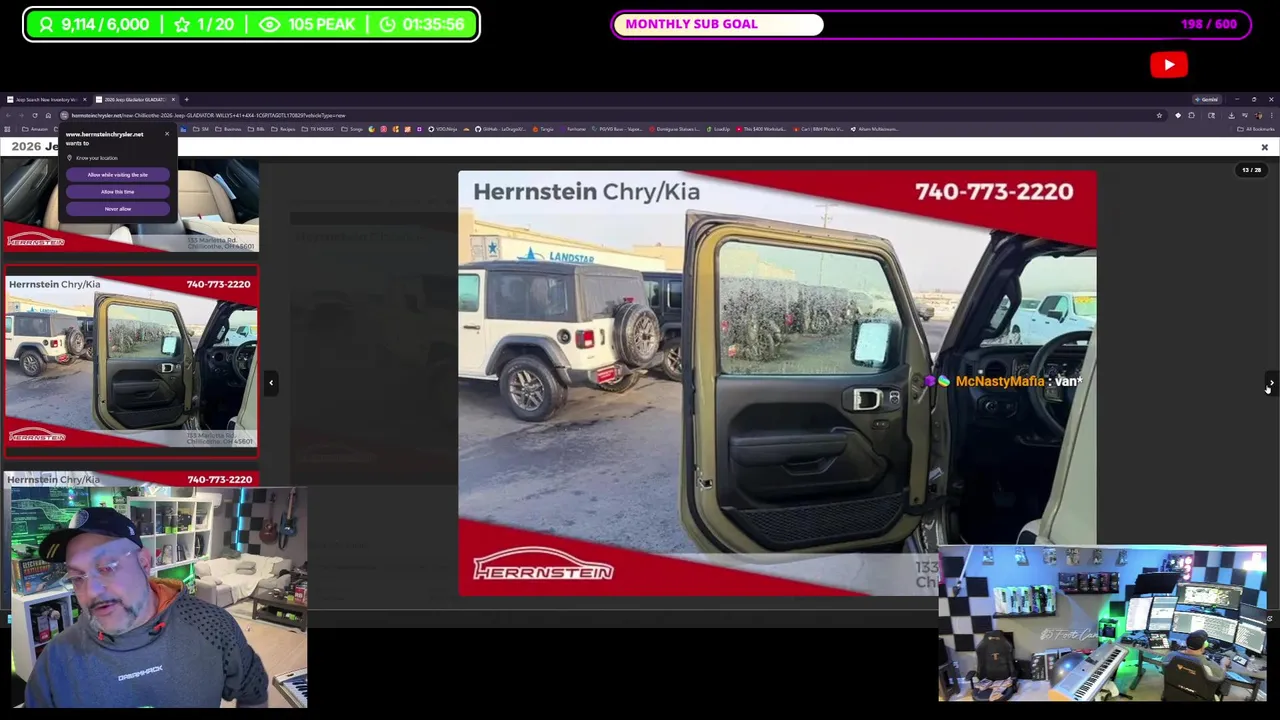Click the 13 / 28 photo counter
1280x720 pixels.
pyautogui.click(x=1251, y=170)
